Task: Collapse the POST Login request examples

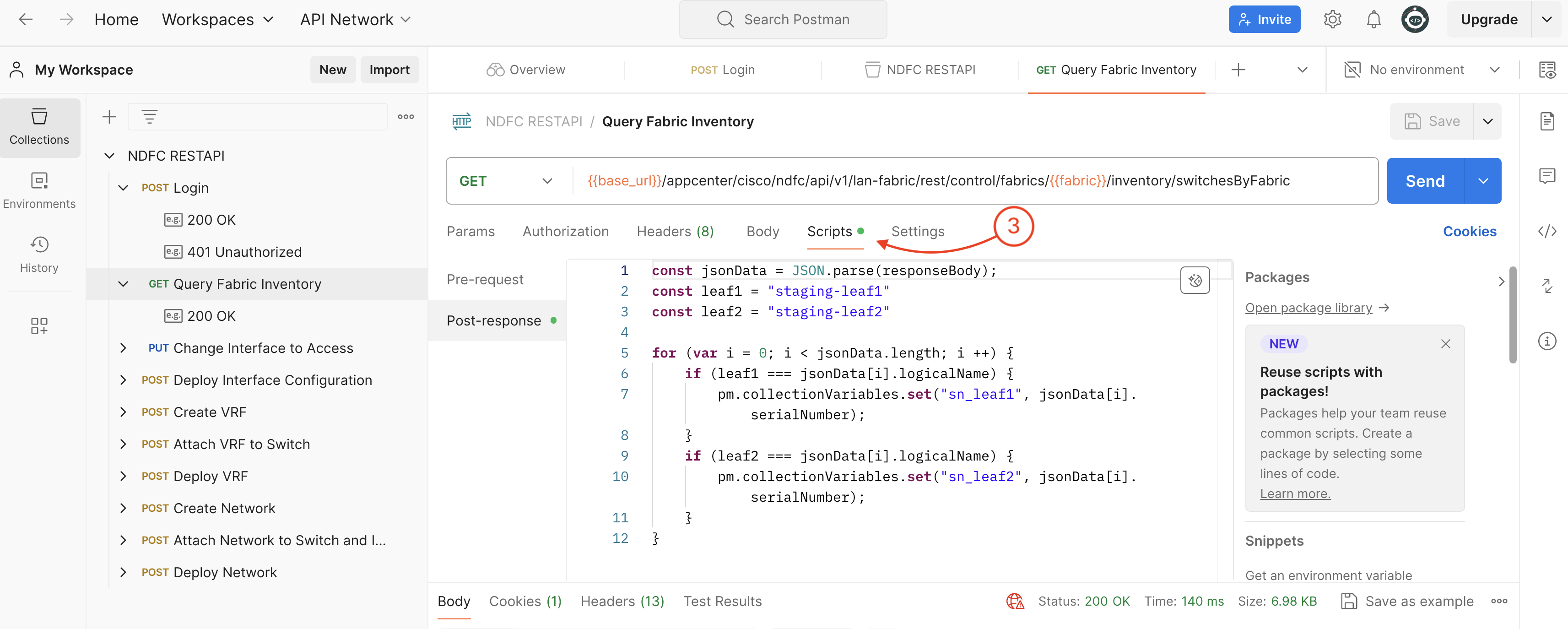Action: 123,188
